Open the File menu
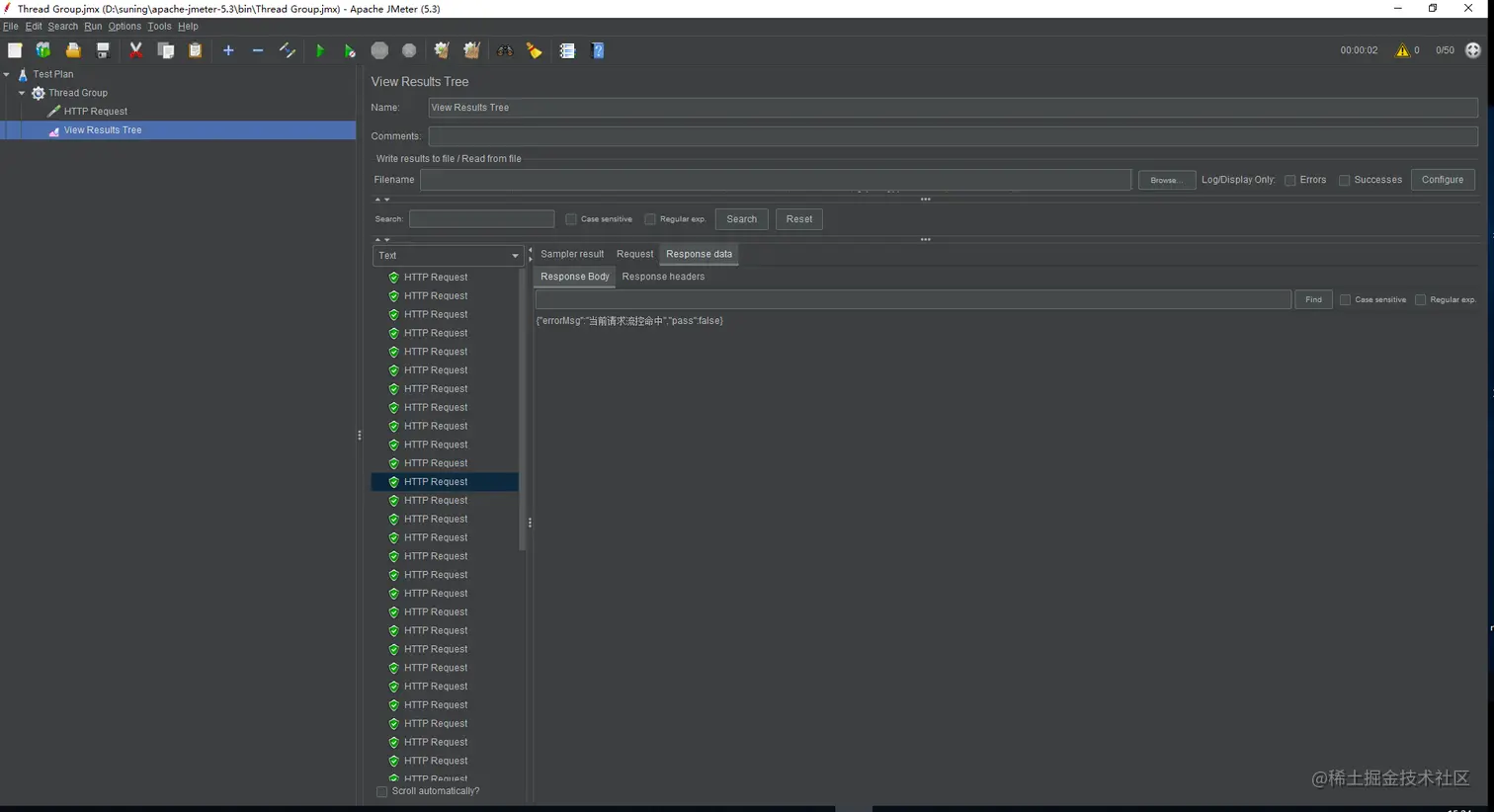This screenshot has height=812, width=1494. 11,27
